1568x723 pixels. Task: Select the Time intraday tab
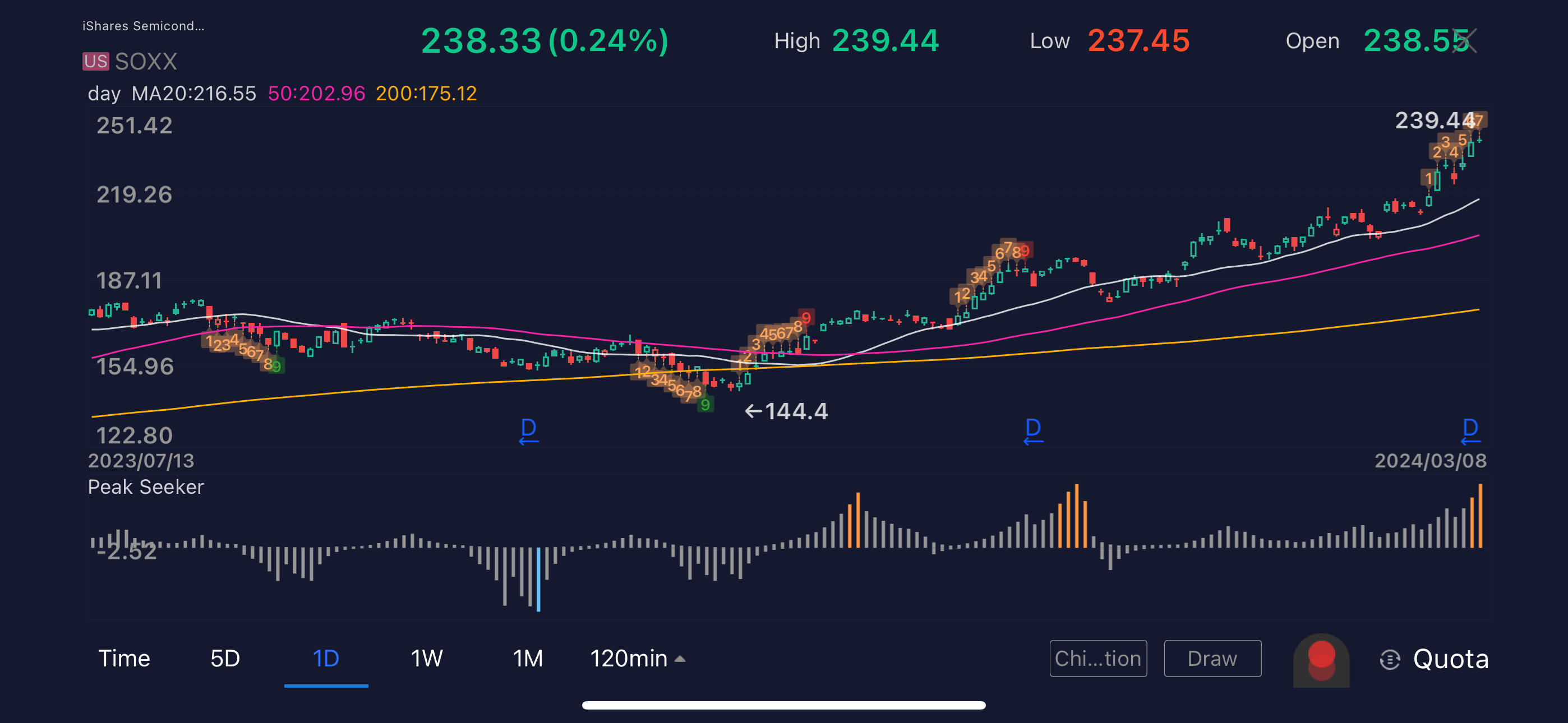pyautogui.click(x=124, y=659)
